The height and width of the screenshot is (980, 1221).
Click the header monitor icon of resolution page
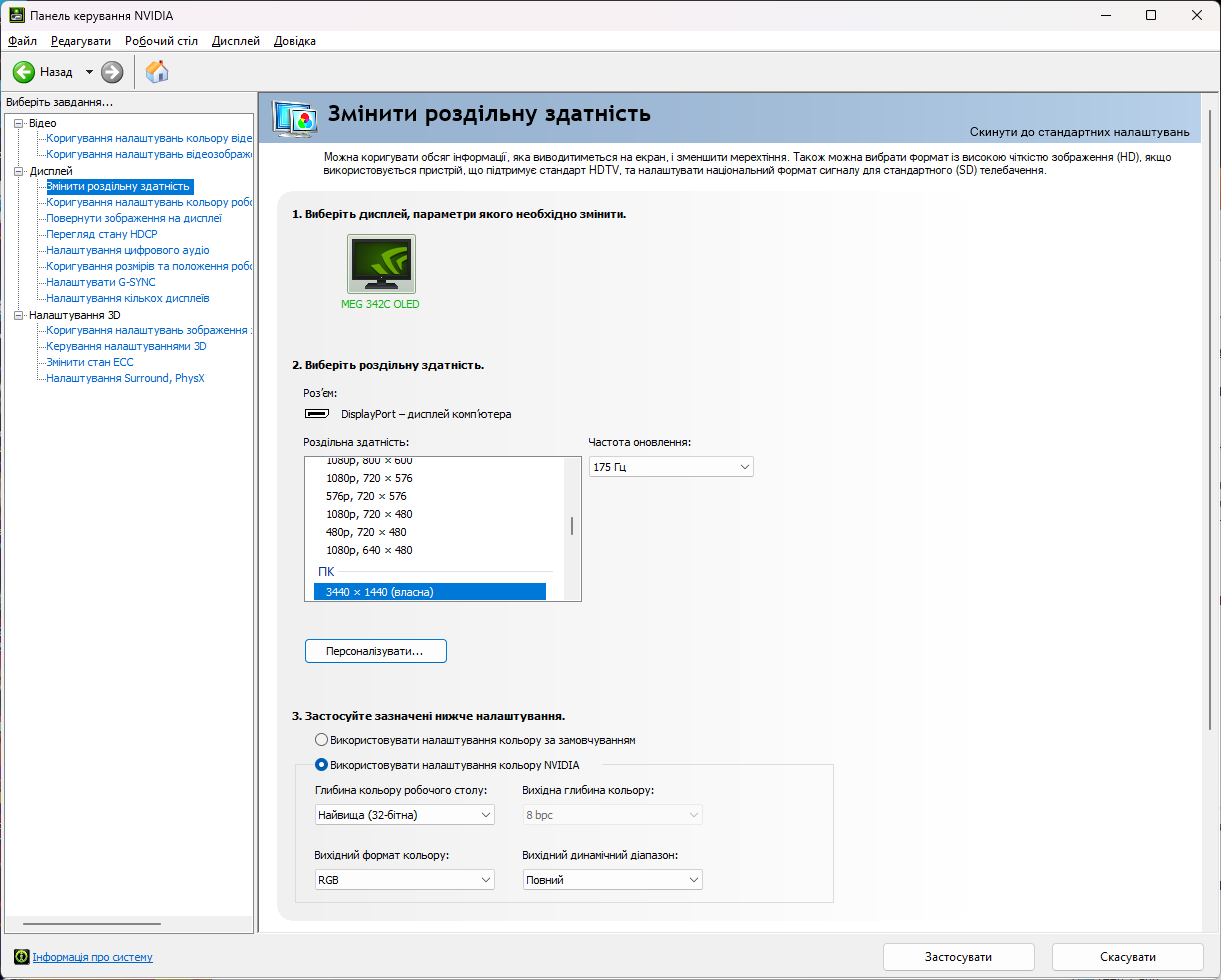point(295,120)
